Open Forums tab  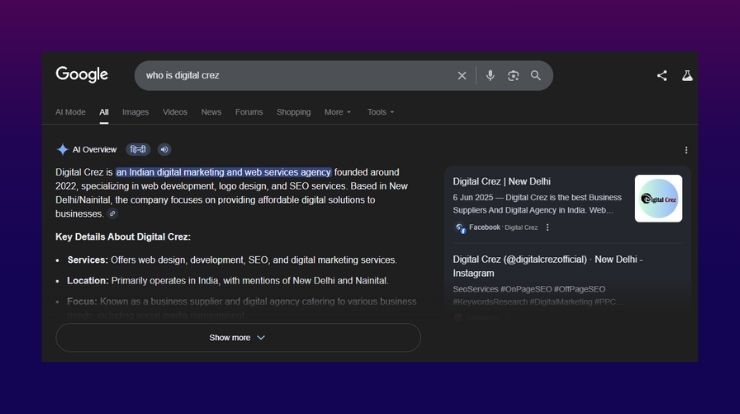coord(249,112)
